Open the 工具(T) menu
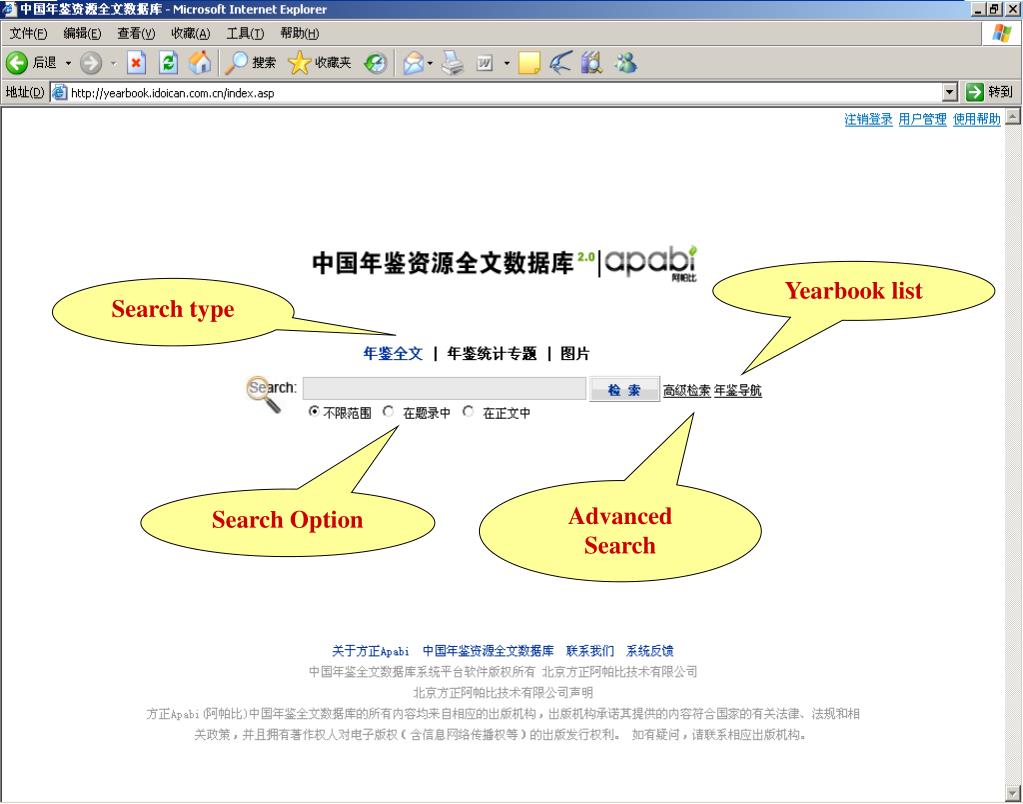1023x804 pixels. pos(245,33)
